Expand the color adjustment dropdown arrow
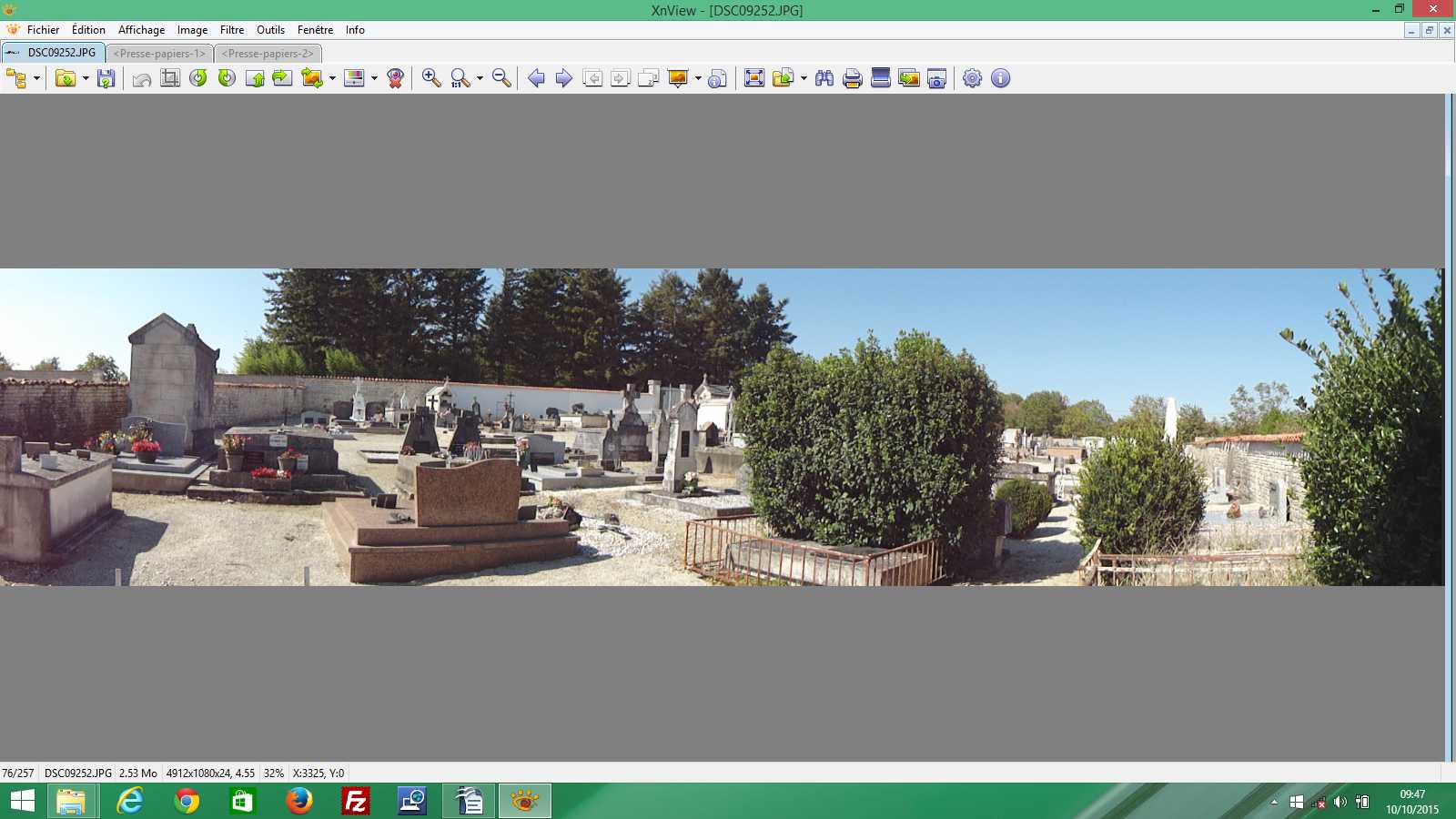The width and height of the screenshot is (1456, 819). (374, 78)
